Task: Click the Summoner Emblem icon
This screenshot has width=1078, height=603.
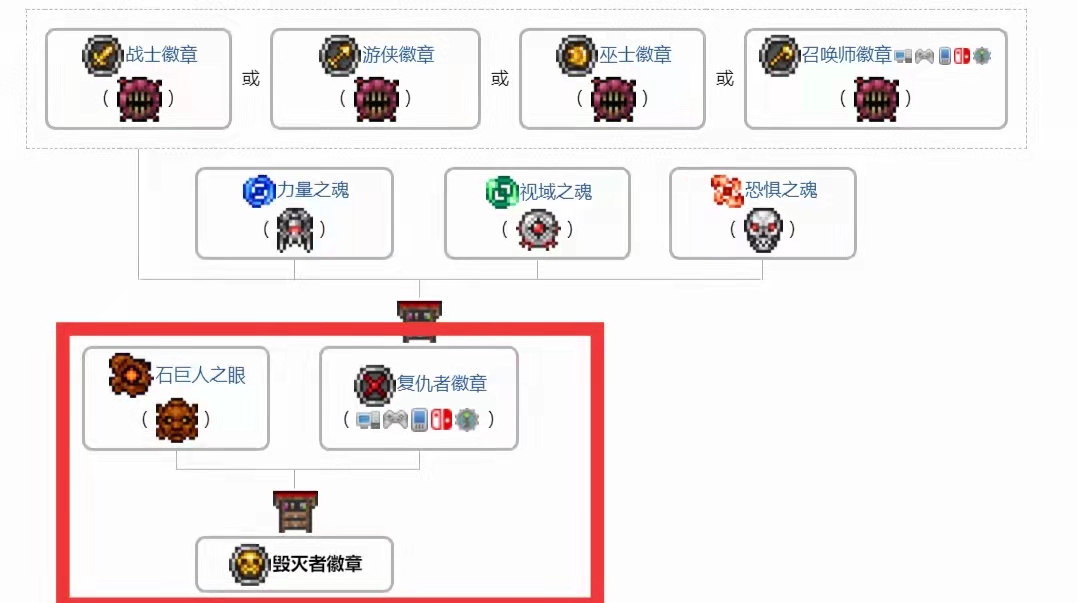Action: (x=780, y=55)
